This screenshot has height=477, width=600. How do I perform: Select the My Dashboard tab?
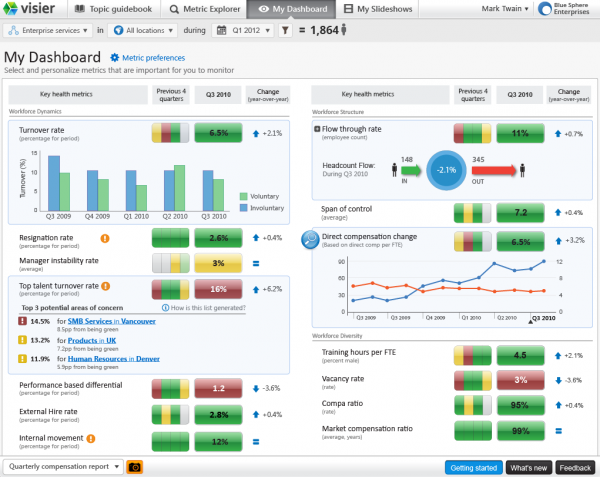click(292, 9)
